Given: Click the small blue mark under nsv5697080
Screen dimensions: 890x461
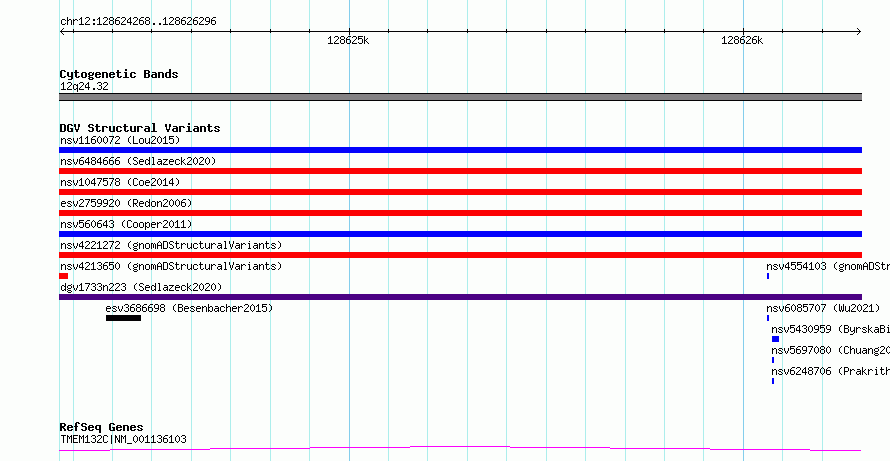Looking at the screenshot, I should coord(773,360).
